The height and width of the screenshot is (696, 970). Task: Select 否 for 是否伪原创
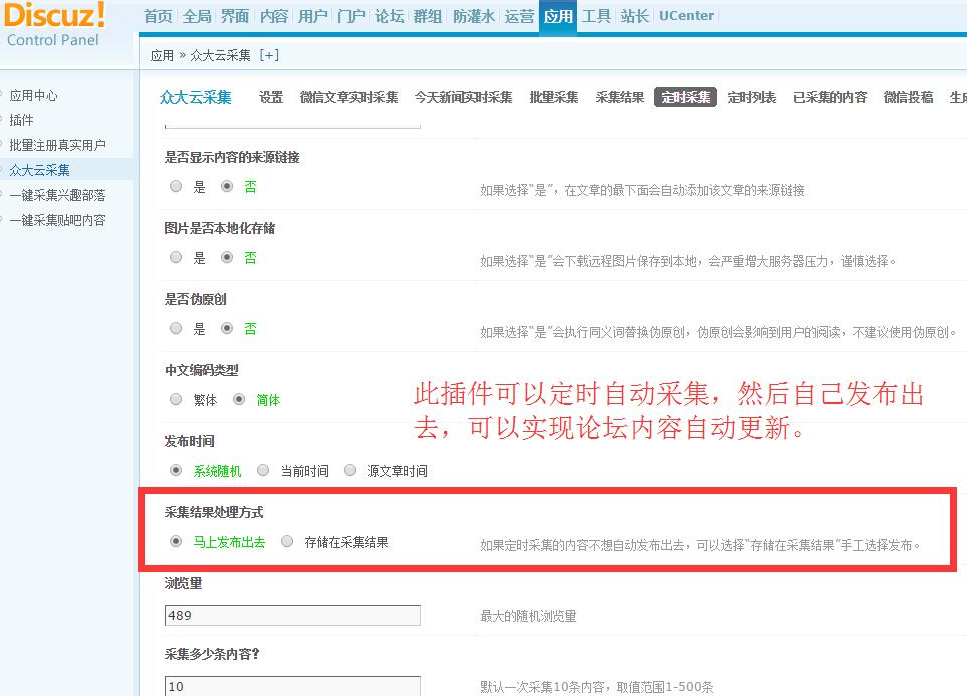tap(227, 329)
